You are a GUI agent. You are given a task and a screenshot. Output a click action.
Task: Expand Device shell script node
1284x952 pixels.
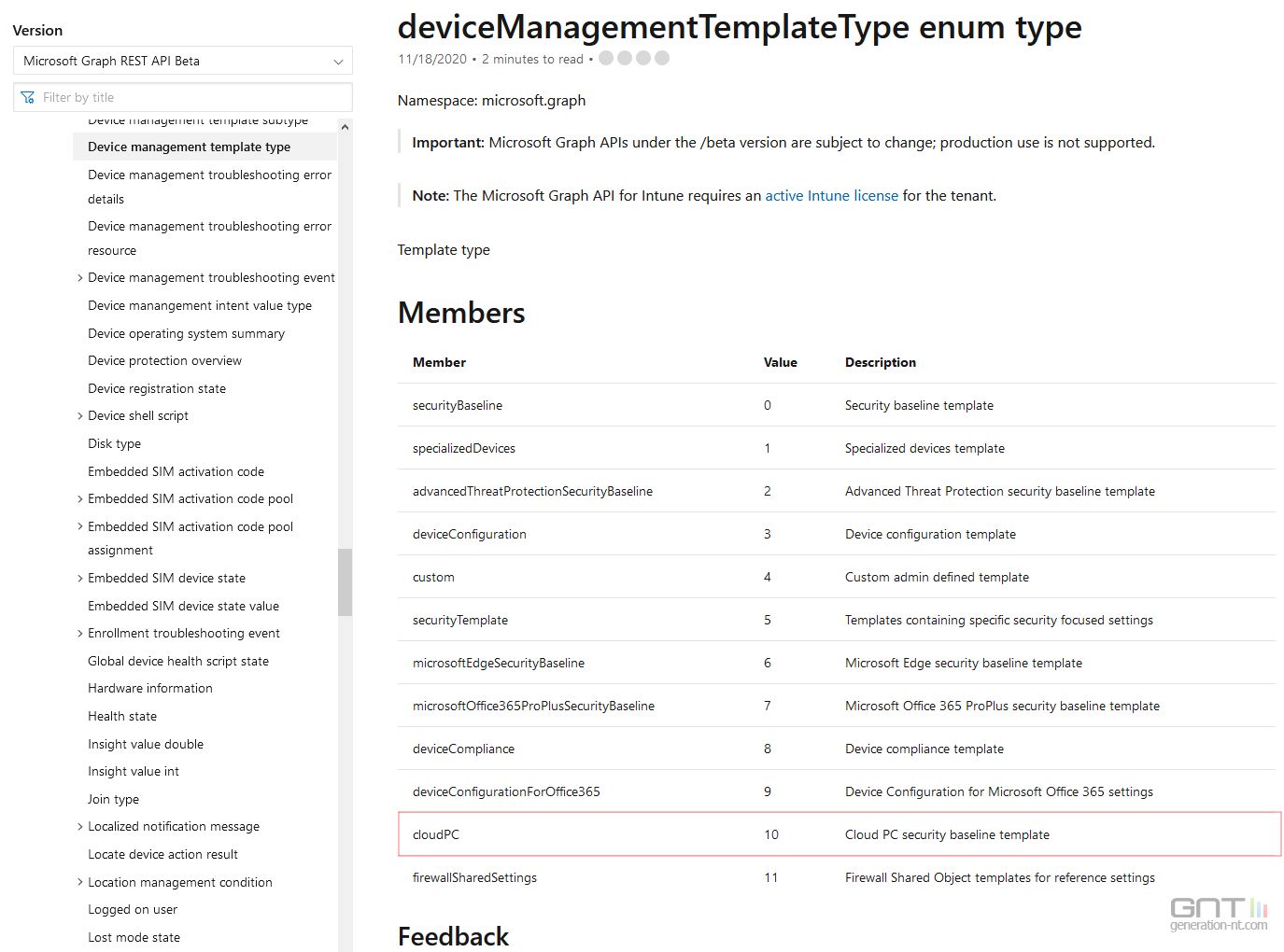click(79, 415)
